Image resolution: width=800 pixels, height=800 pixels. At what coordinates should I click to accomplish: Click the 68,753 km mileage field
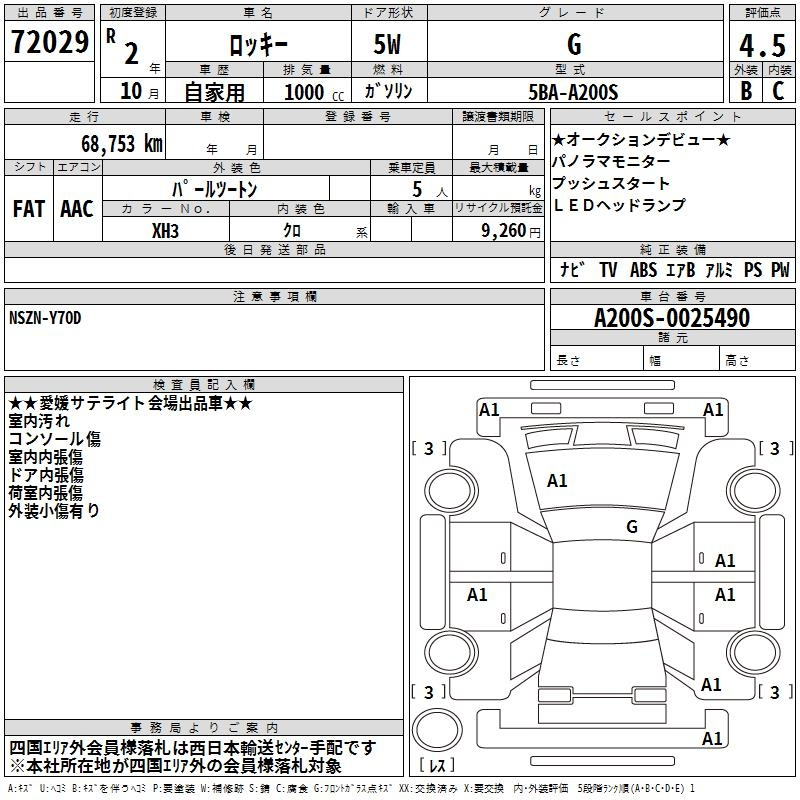118,143
